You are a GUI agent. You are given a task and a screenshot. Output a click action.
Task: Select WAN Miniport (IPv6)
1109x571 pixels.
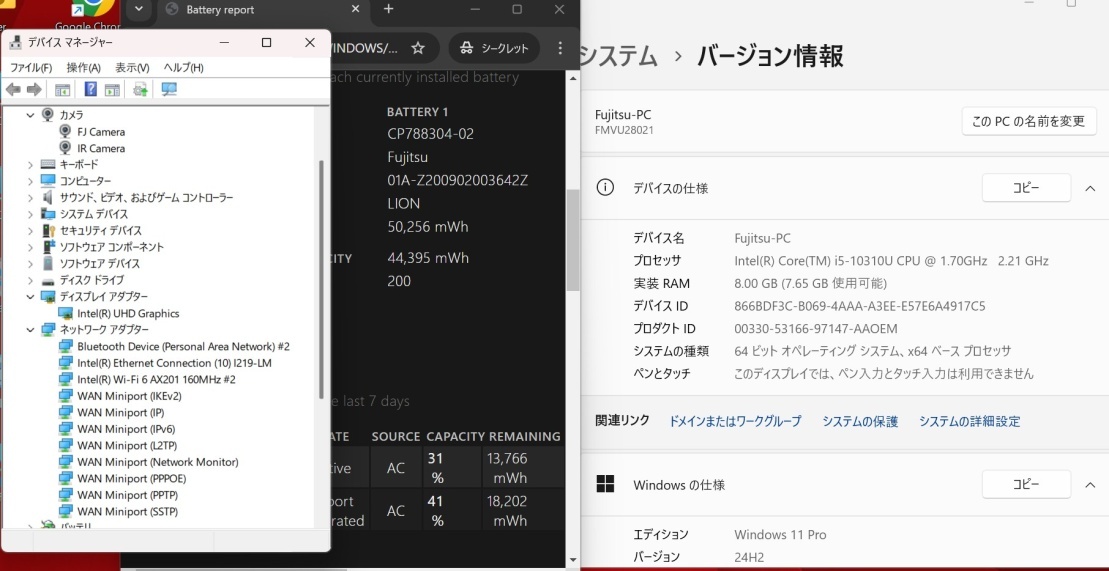point(126,429)
